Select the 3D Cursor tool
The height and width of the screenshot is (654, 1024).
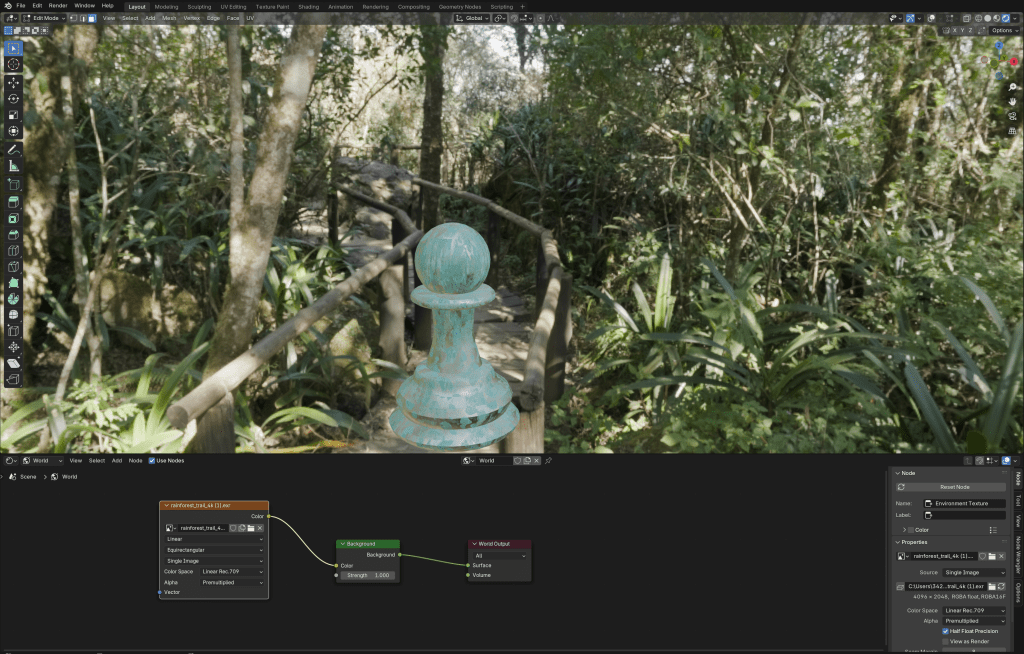pos(13,64)
